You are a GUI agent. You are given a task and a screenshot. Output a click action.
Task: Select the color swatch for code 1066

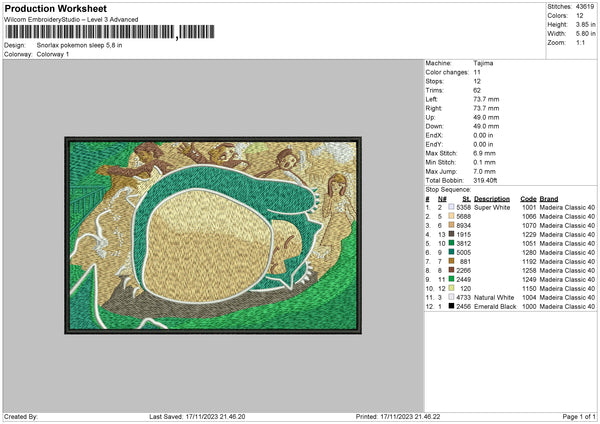[451, 216]
